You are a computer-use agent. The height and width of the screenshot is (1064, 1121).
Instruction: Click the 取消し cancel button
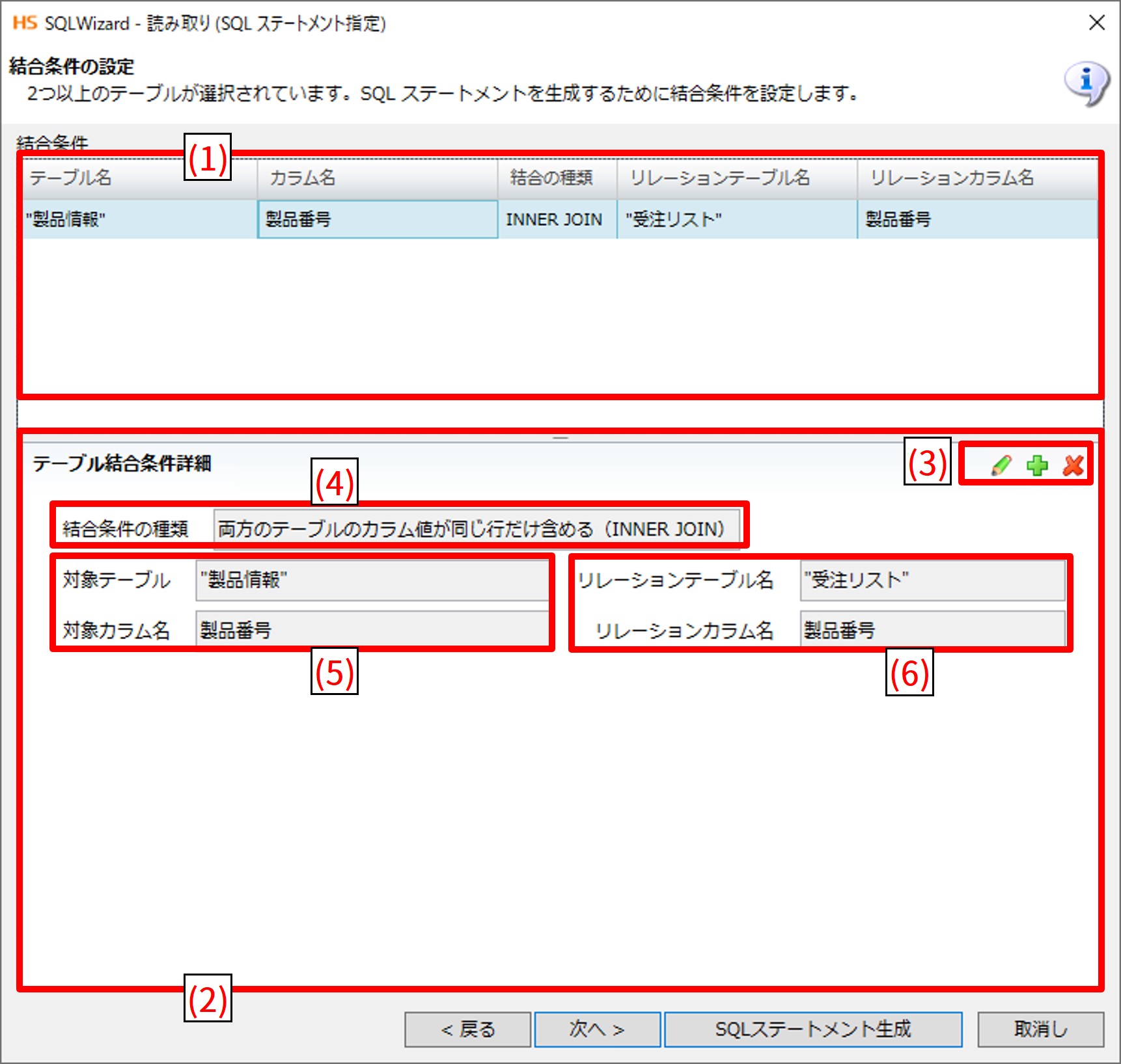1040,1029
